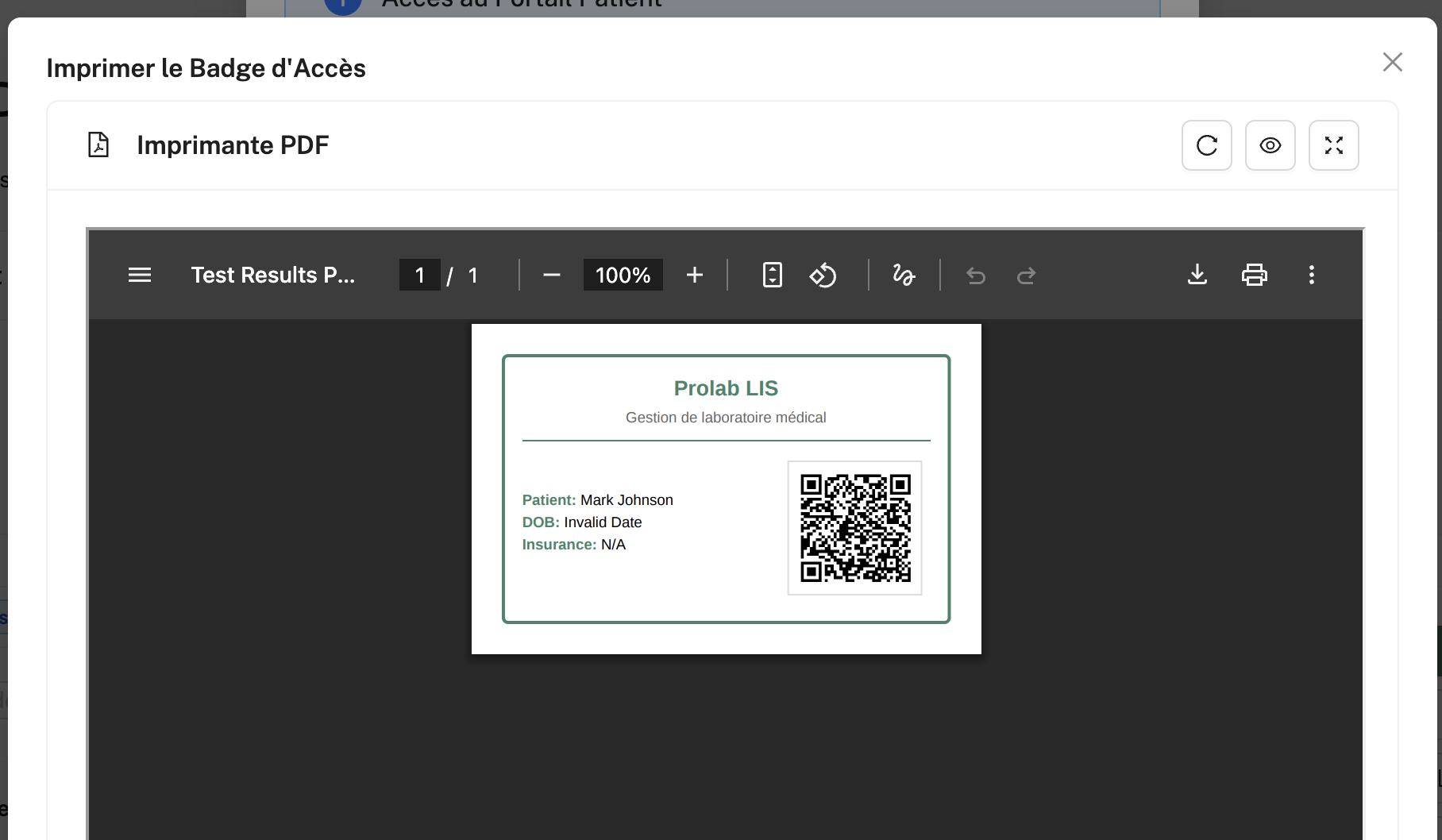
Task: Click the fit to page icon
Action: (773, 275)
